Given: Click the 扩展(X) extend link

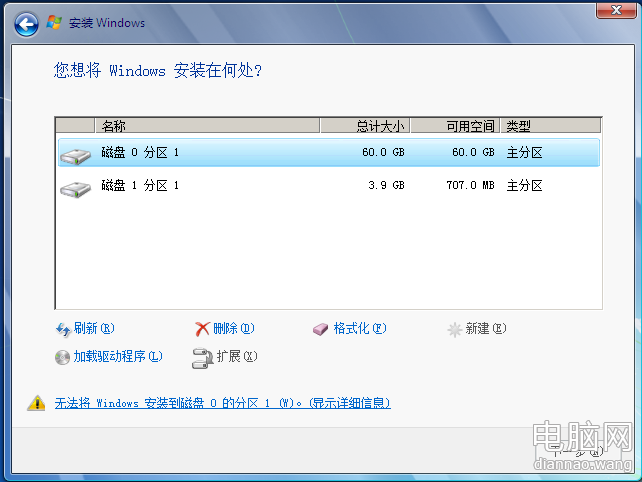Looking at the screenshot, I should click(237, 356).
